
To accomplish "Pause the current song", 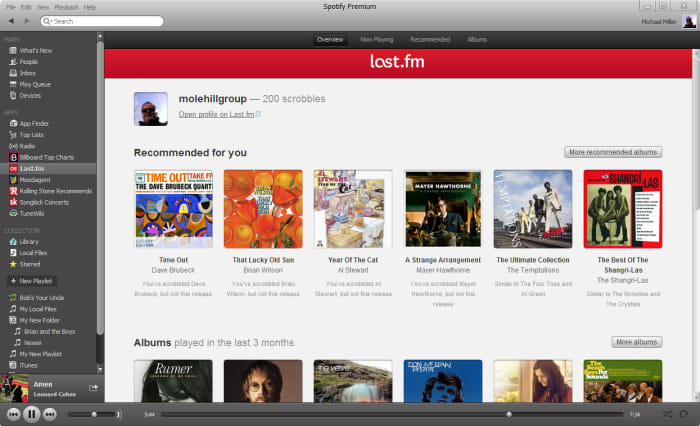I will coord(31,413).
